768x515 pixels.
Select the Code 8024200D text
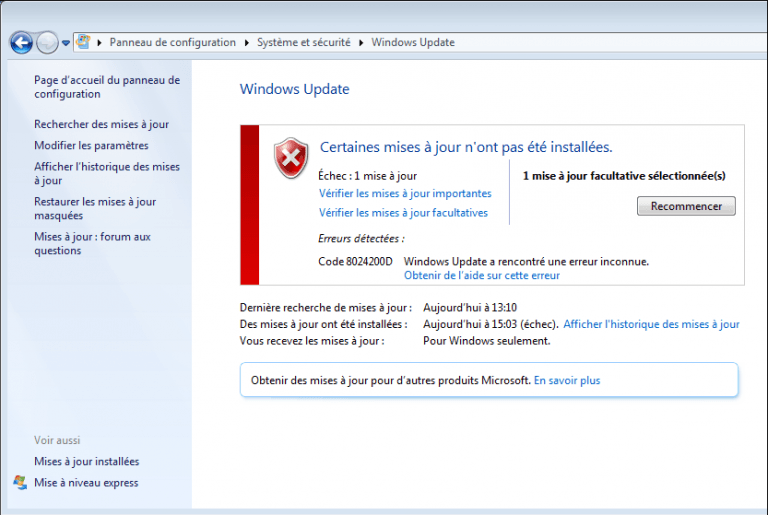tap(355, 261)
